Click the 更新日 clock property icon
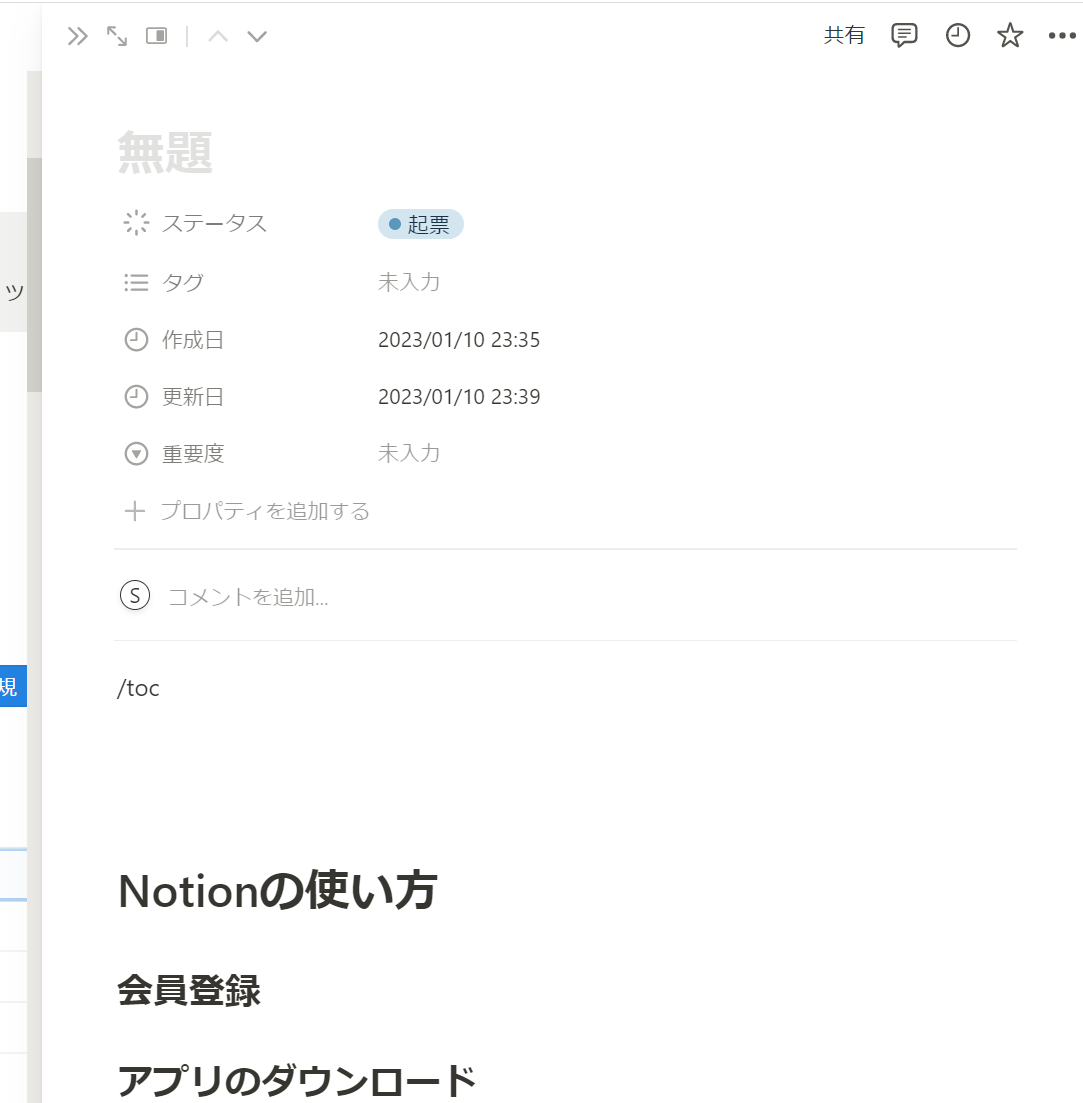 (136, 397)
